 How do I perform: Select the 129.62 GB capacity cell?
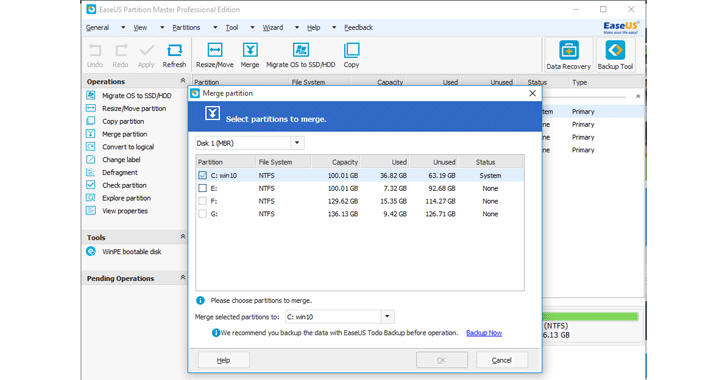pos(343,201)
